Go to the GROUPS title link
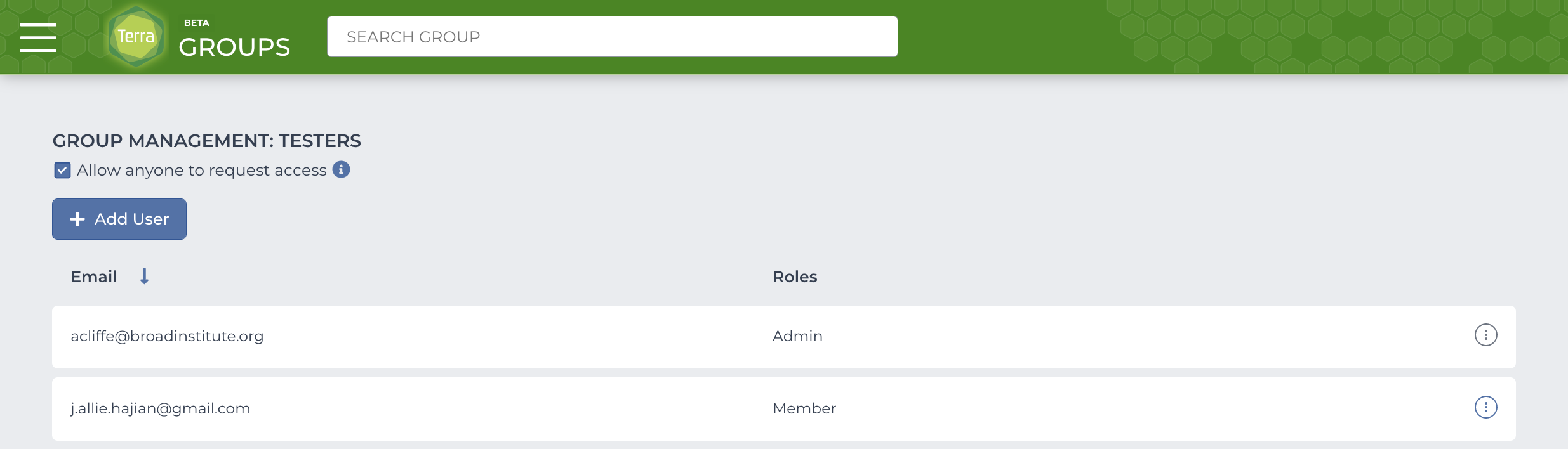Viewport: 1568px width, 449px height. [234, 47]
